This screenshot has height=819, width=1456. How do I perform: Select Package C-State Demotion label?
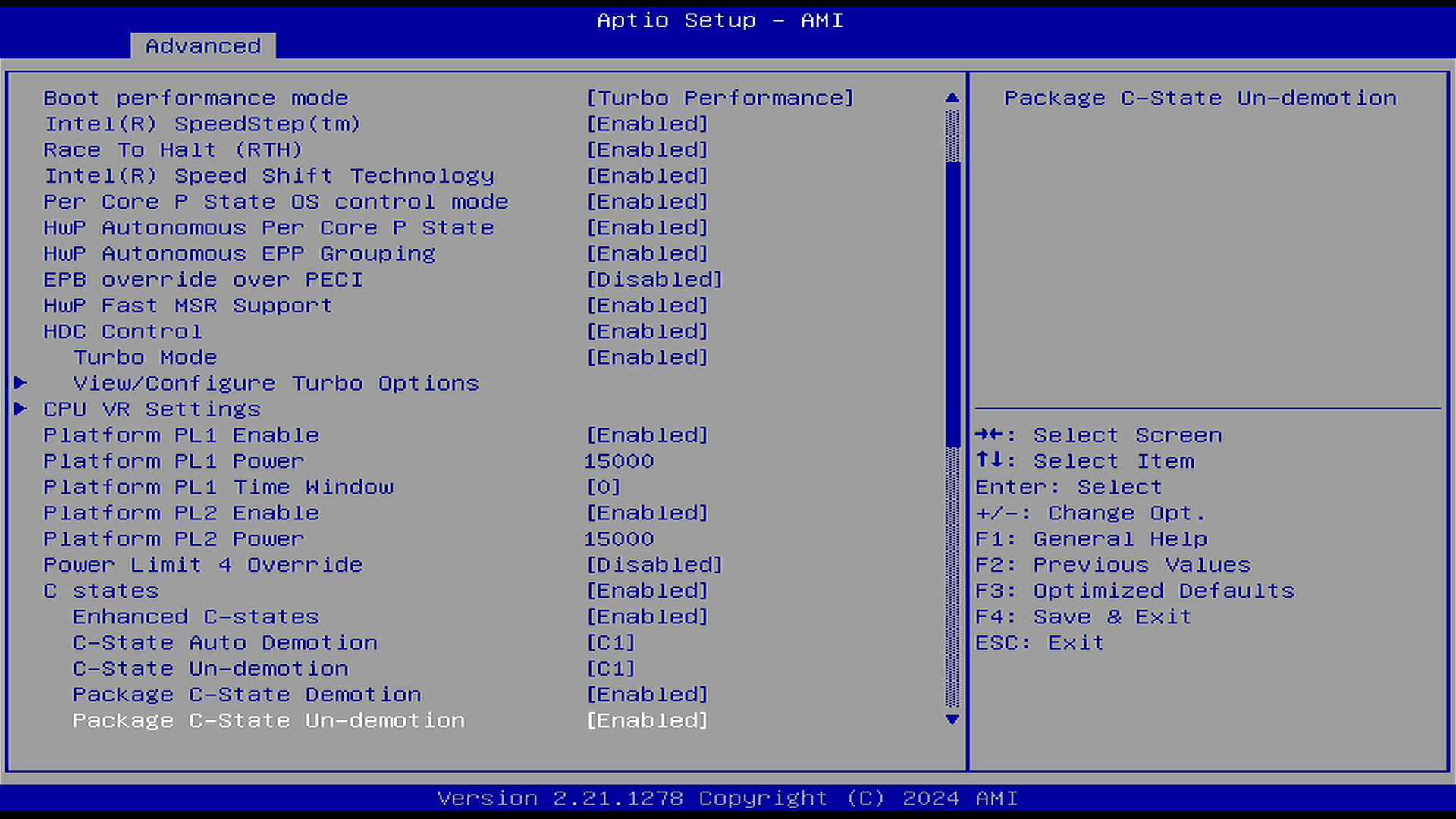point(247,695)
